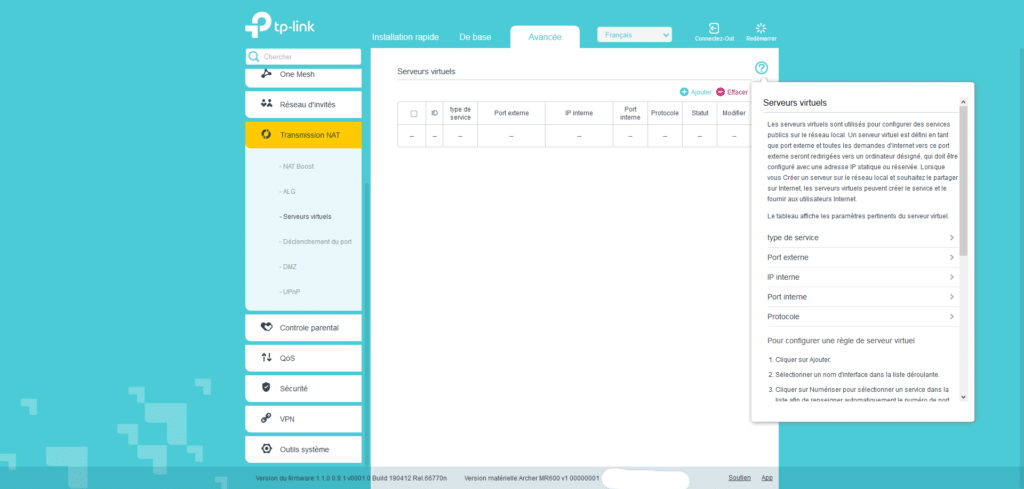This screenshot has width=1024, height=489.
Task: Open UPnP submenu item
Action: coord(289,291)
